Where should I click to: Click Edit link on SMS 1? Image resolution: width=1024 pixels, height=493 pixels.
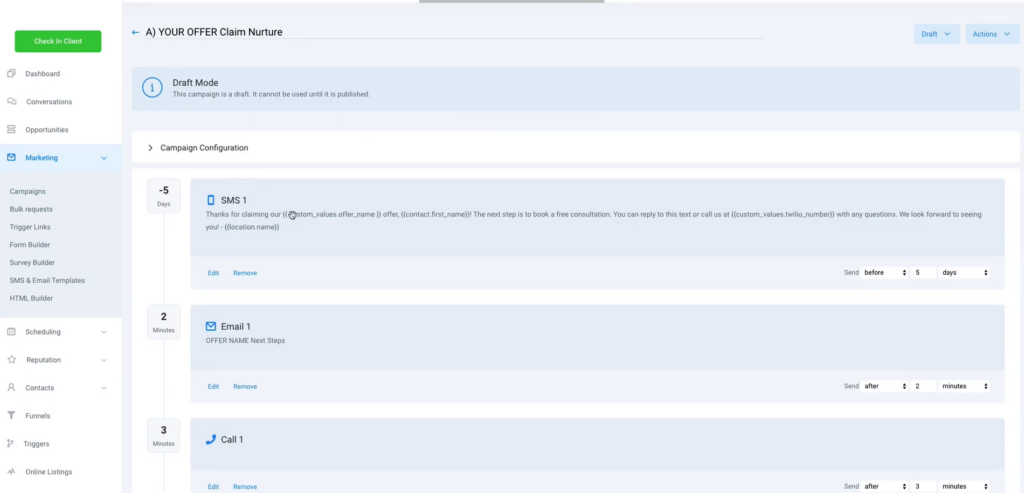click(x=213, y=273)
